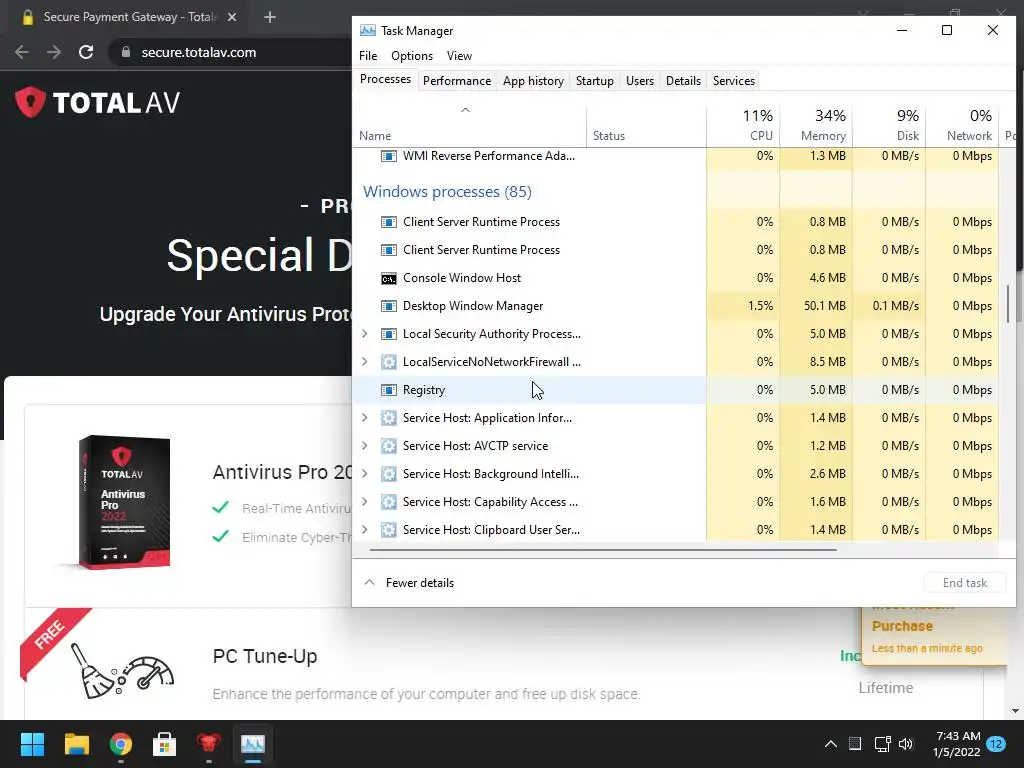The width and height of the screenshot is (1024, 768).
Task: Collapse to Fewer details
Action: [409, 583]
